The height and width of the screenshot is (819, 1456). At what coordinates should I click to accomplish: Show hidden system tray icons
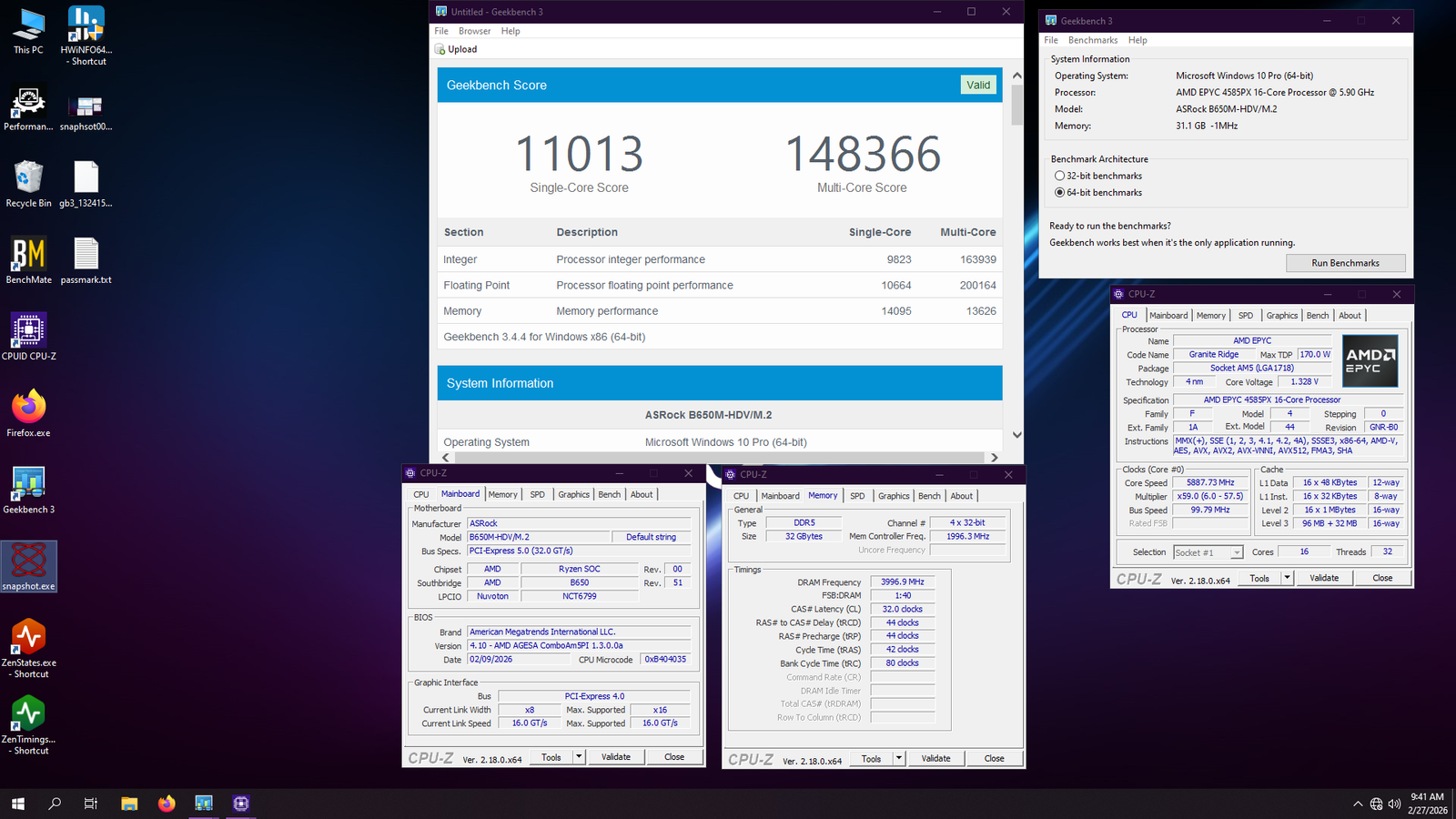(1358, 804)
